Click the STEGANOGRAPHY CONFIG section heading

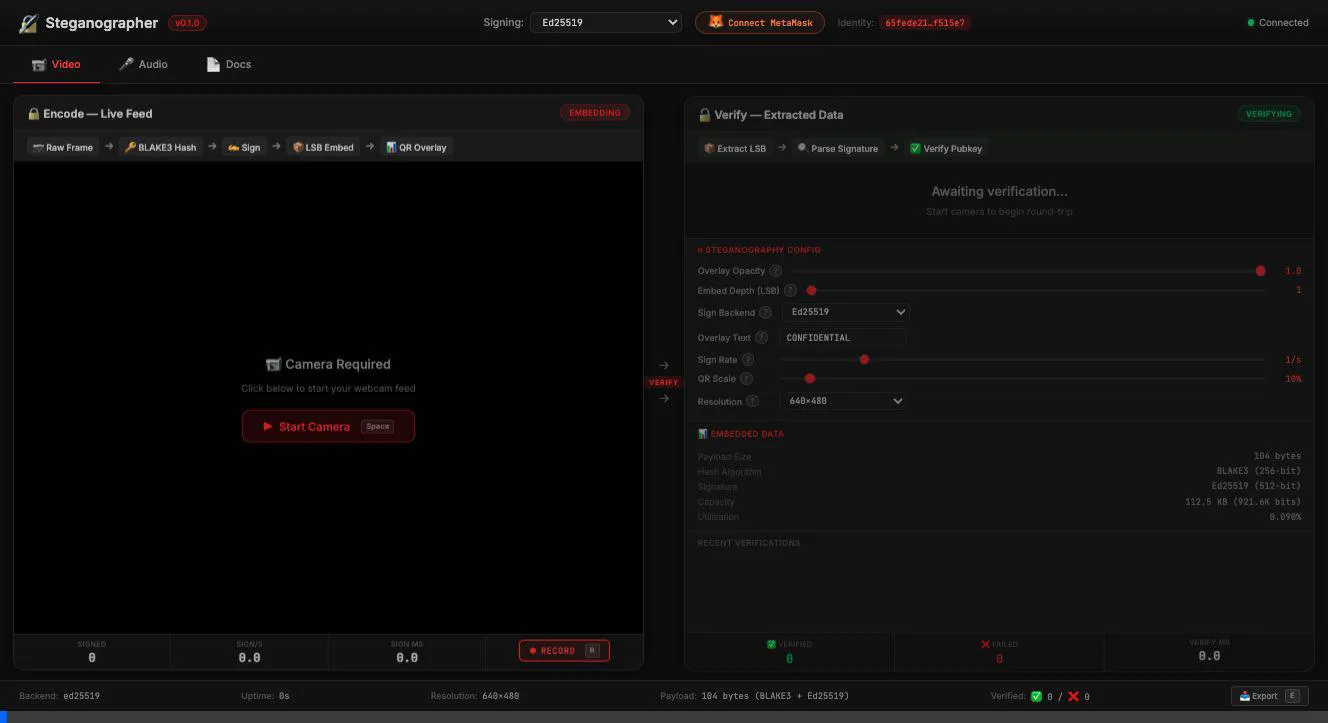coord(759,250)
